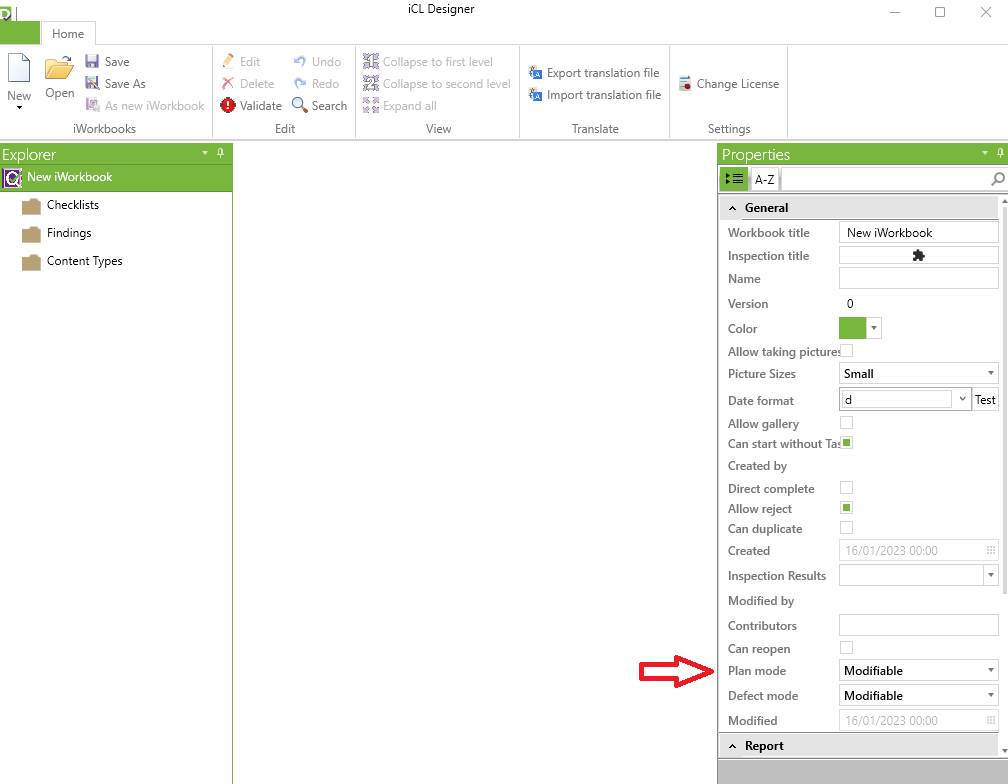This screenshot has height=784, width=1008.
Task: Click the Validate icon
Action: click(x=228, y=106)
